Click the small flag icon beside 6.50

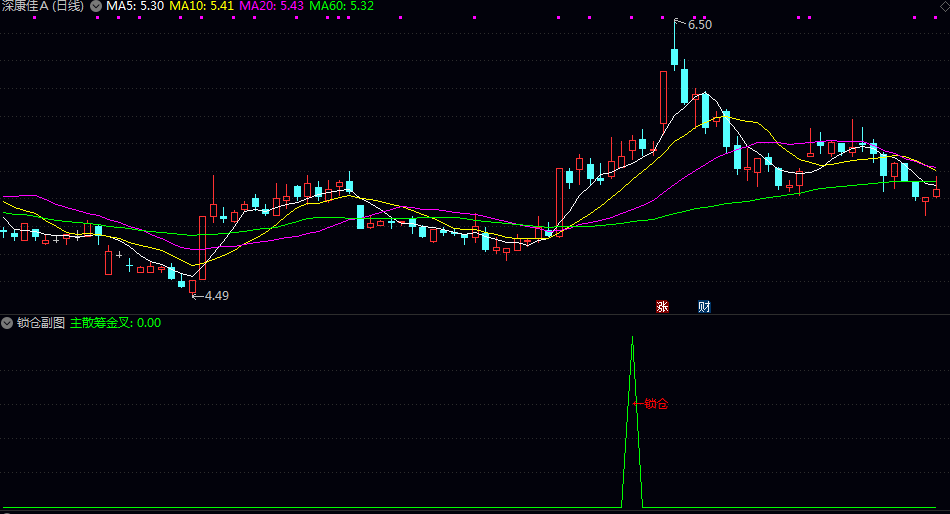click(x=681, y=23)
